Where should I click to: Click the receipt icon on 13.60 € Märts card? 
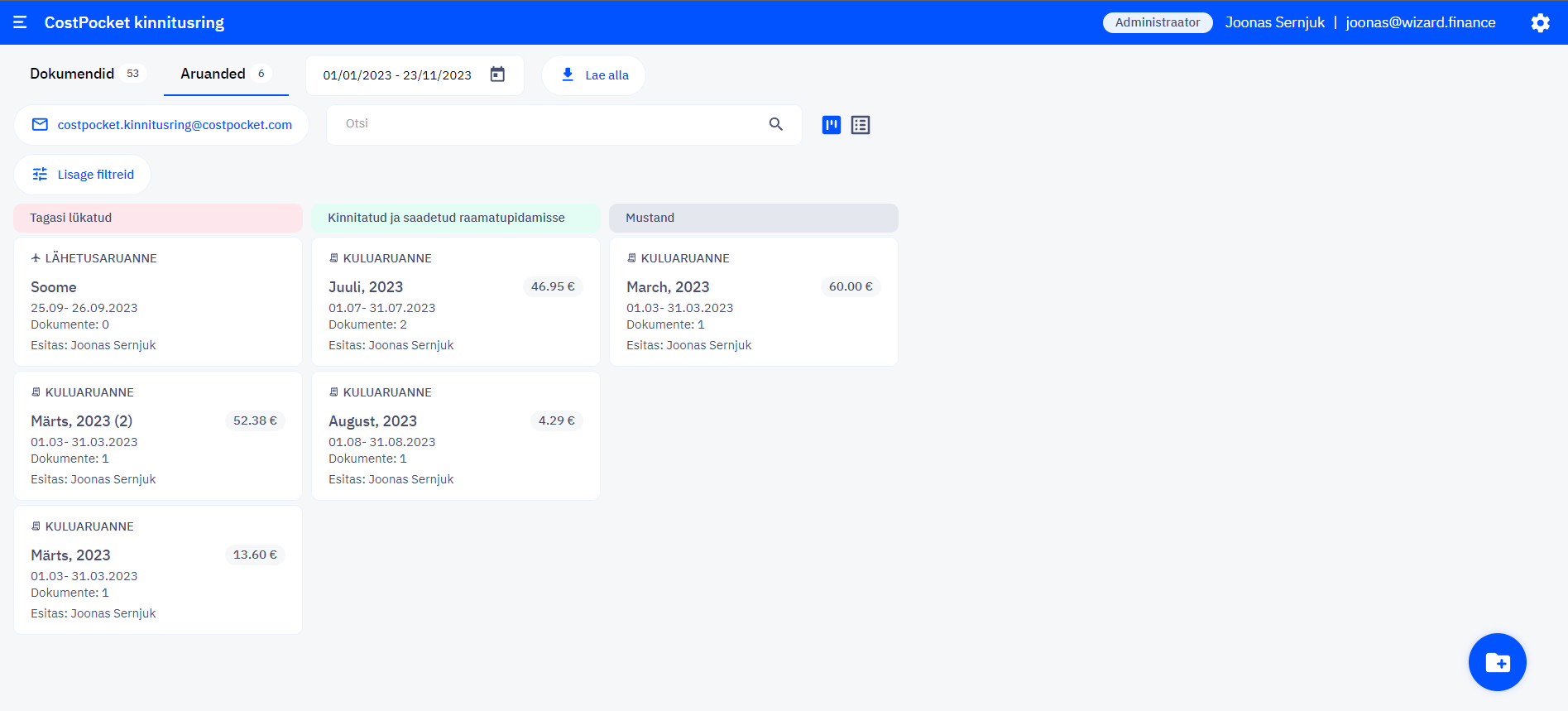click(36, 526)
